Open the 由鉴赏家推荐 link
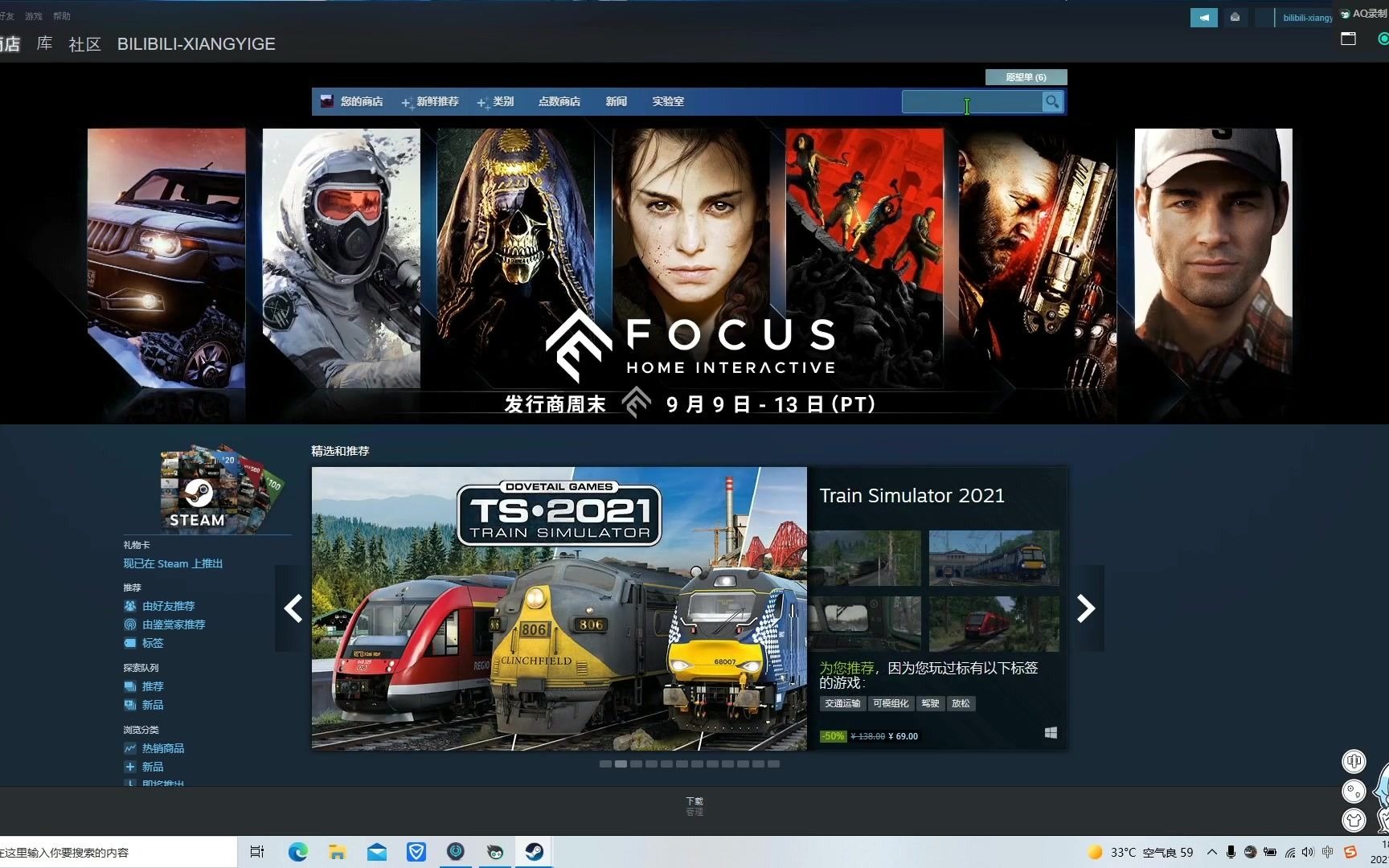Screen dimensions: 1389x868 [174, 624]
